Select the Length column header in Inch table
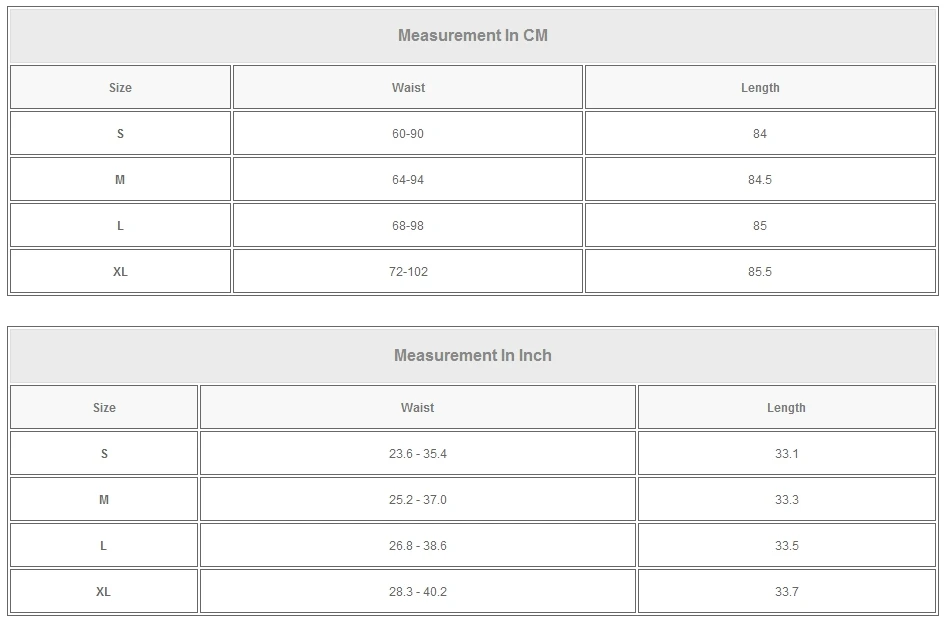 tap(786, 408)
